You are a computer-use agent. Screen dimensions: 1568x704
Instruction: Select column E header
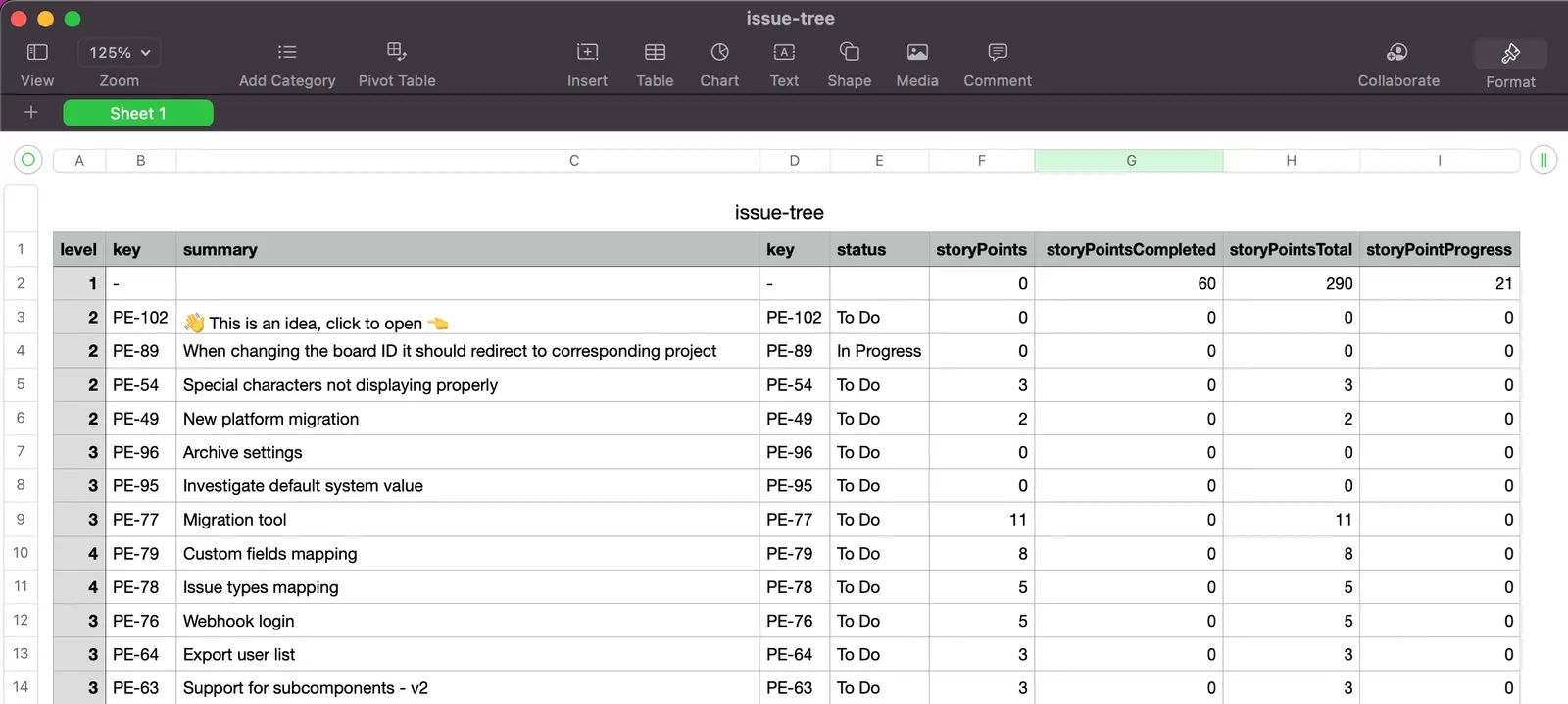(x=879, y=161)
